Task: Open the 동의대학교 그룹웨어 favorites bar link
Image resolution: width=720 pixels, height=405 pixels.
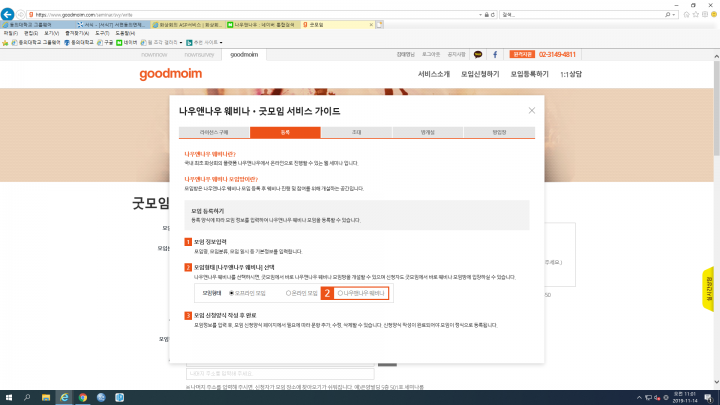Action: click(36, 43)
